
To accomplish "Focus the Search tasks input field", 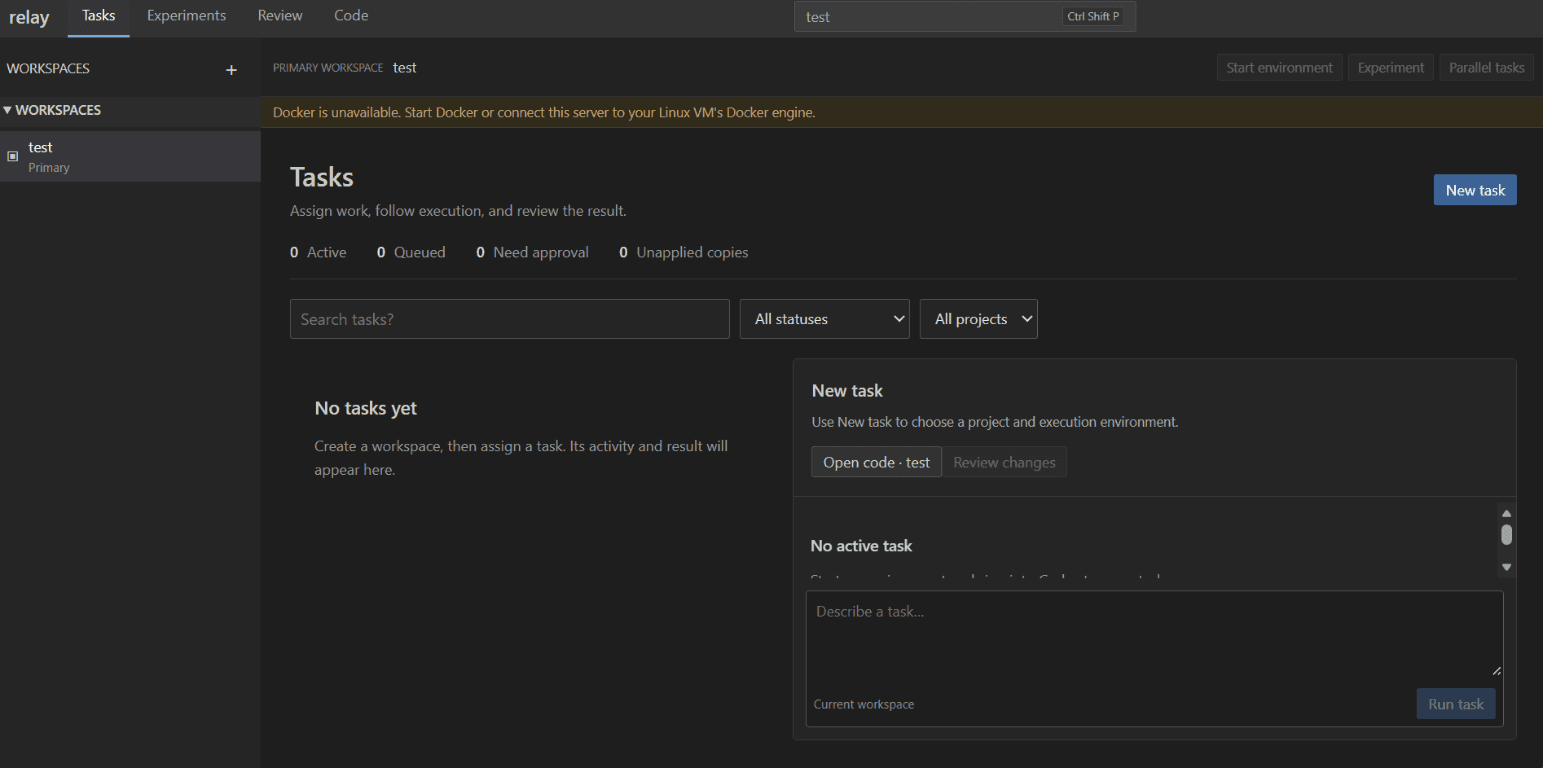I will click(510, 319).
